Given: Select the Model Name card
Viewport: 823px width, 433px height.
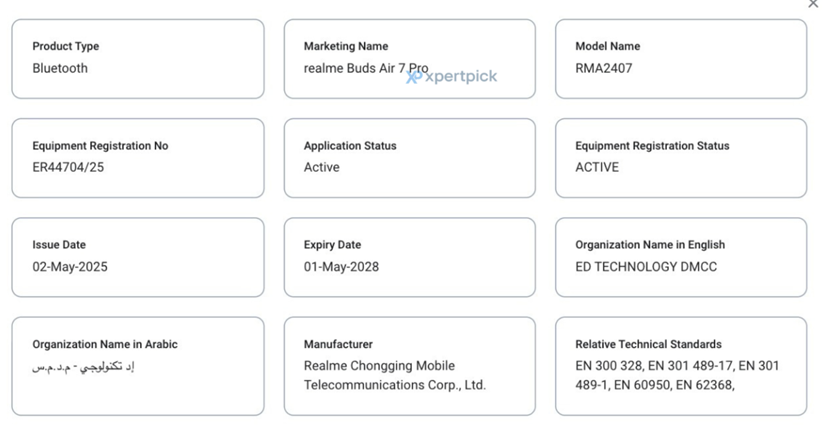Looking at the screenshot, I should 680,58.
